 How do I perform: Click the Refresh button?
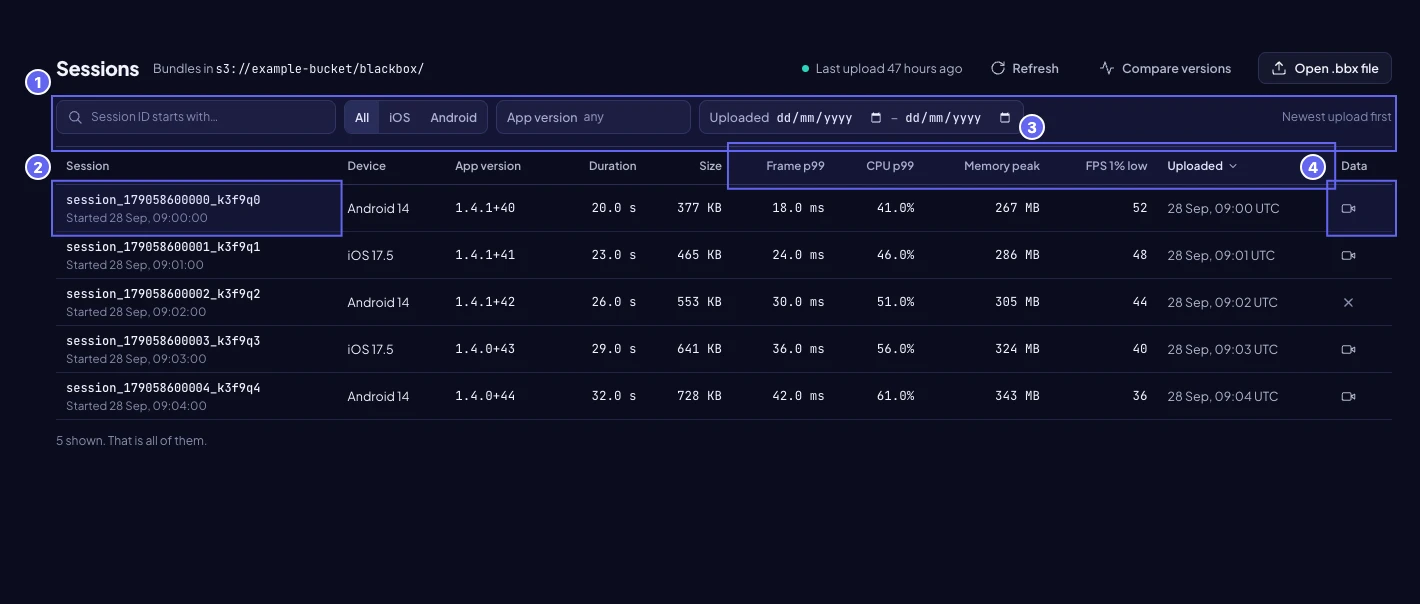pos(1024,69)
